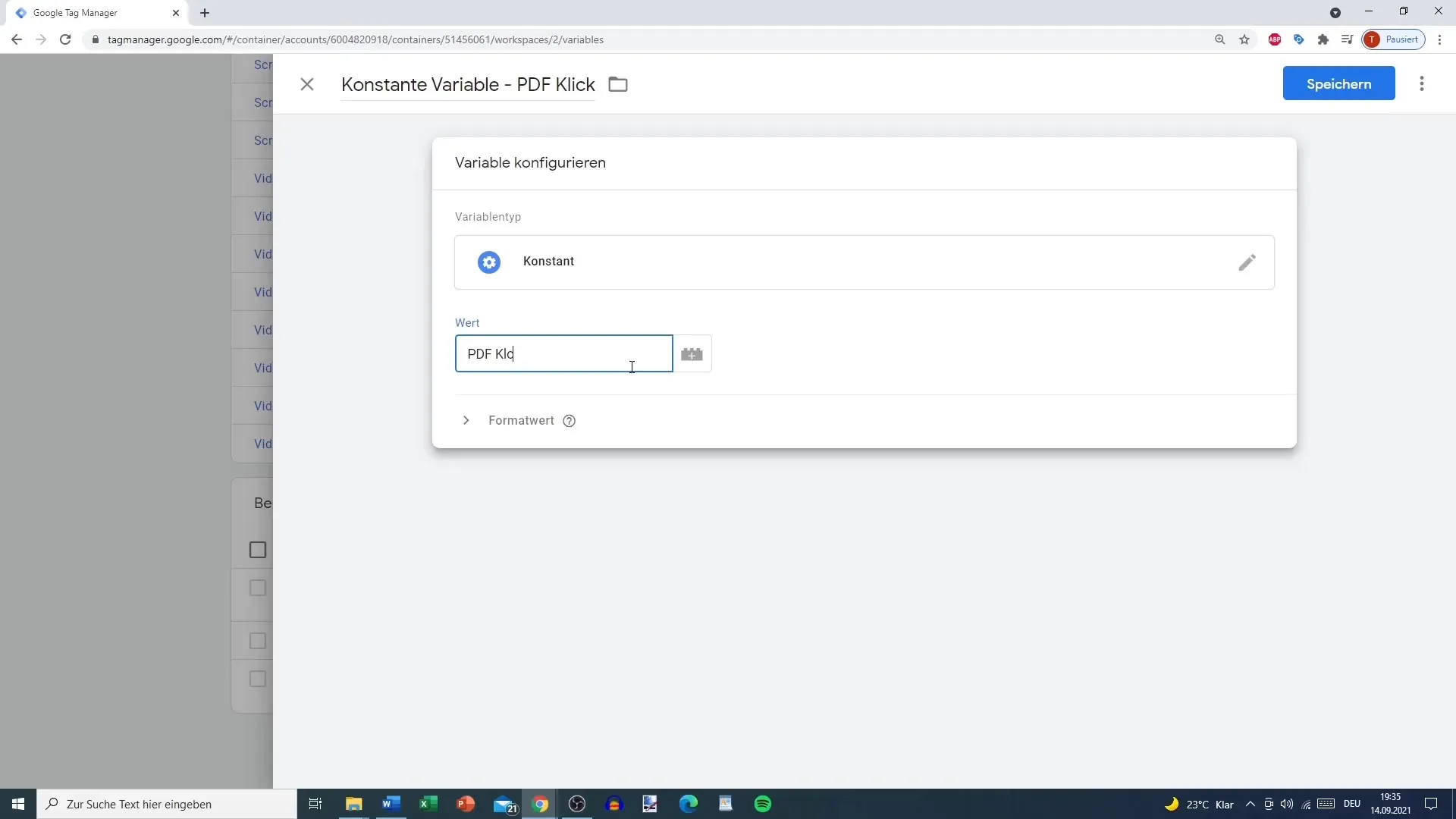This screenshot has height=819, width=1456.
Task: Expand the Formatwert section
Action: click(x=466, y=421)
